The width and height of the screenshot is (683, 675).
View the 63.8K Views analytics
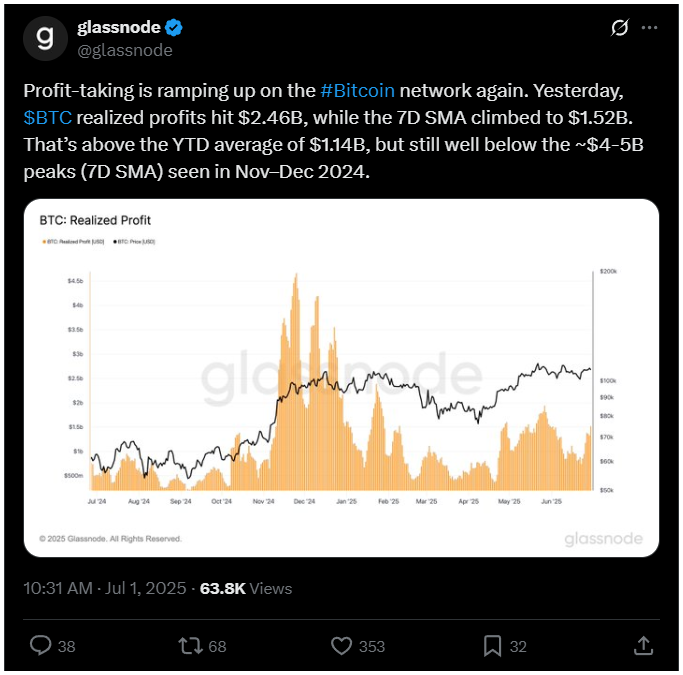tap(246, 588)
